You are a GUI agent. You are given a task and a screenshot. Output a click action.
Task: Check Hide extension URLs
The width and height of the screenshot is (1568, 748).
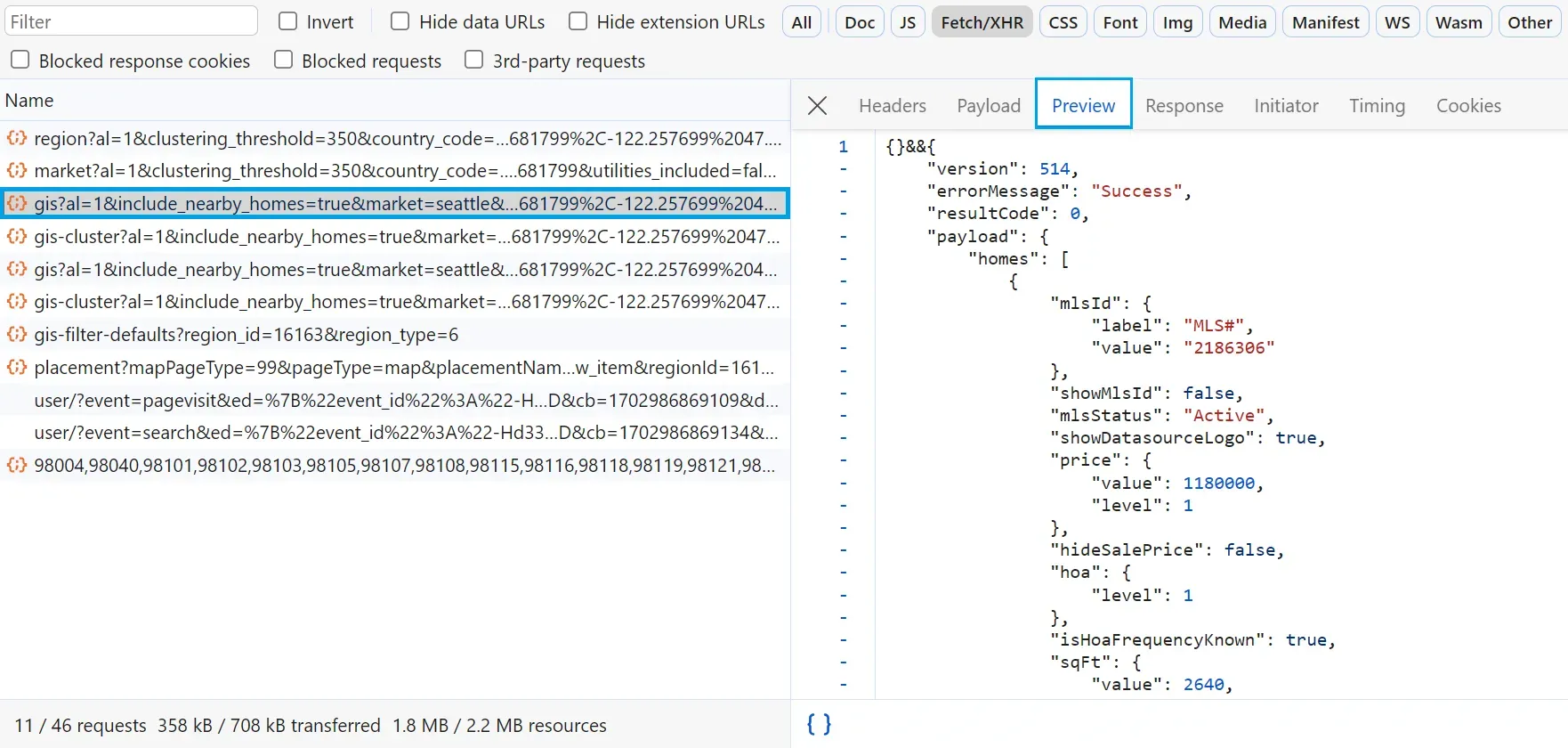pyautogui.click(x=578, y=21)
